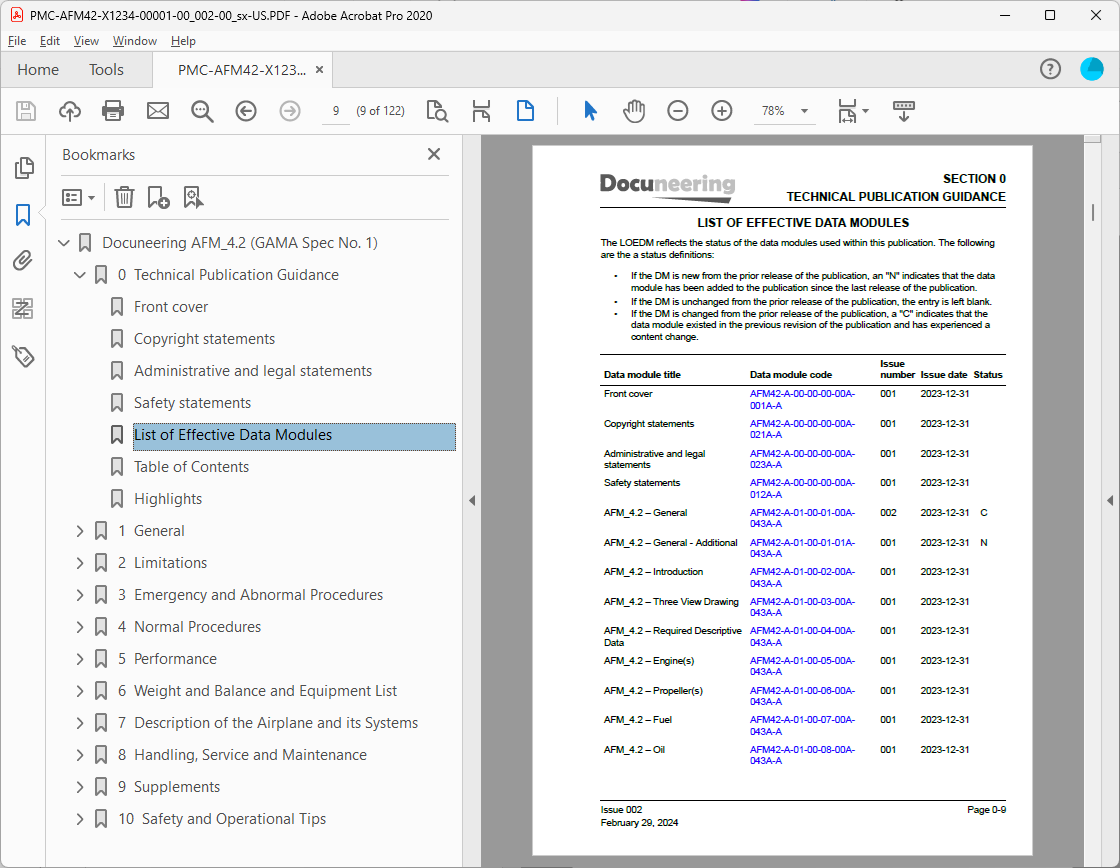Image resolution: width=1120 pixels, height=868 pixels.
Task: Open the Tags panel icon
Action: [23, 356]
